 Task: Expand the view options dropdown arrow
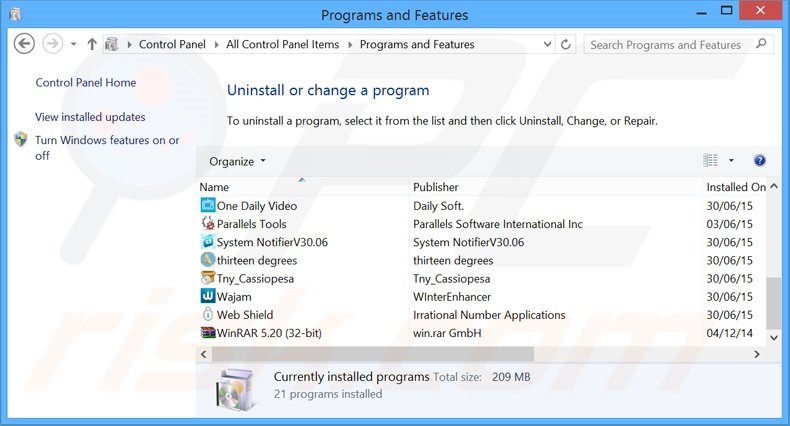[x=731, y=161]
